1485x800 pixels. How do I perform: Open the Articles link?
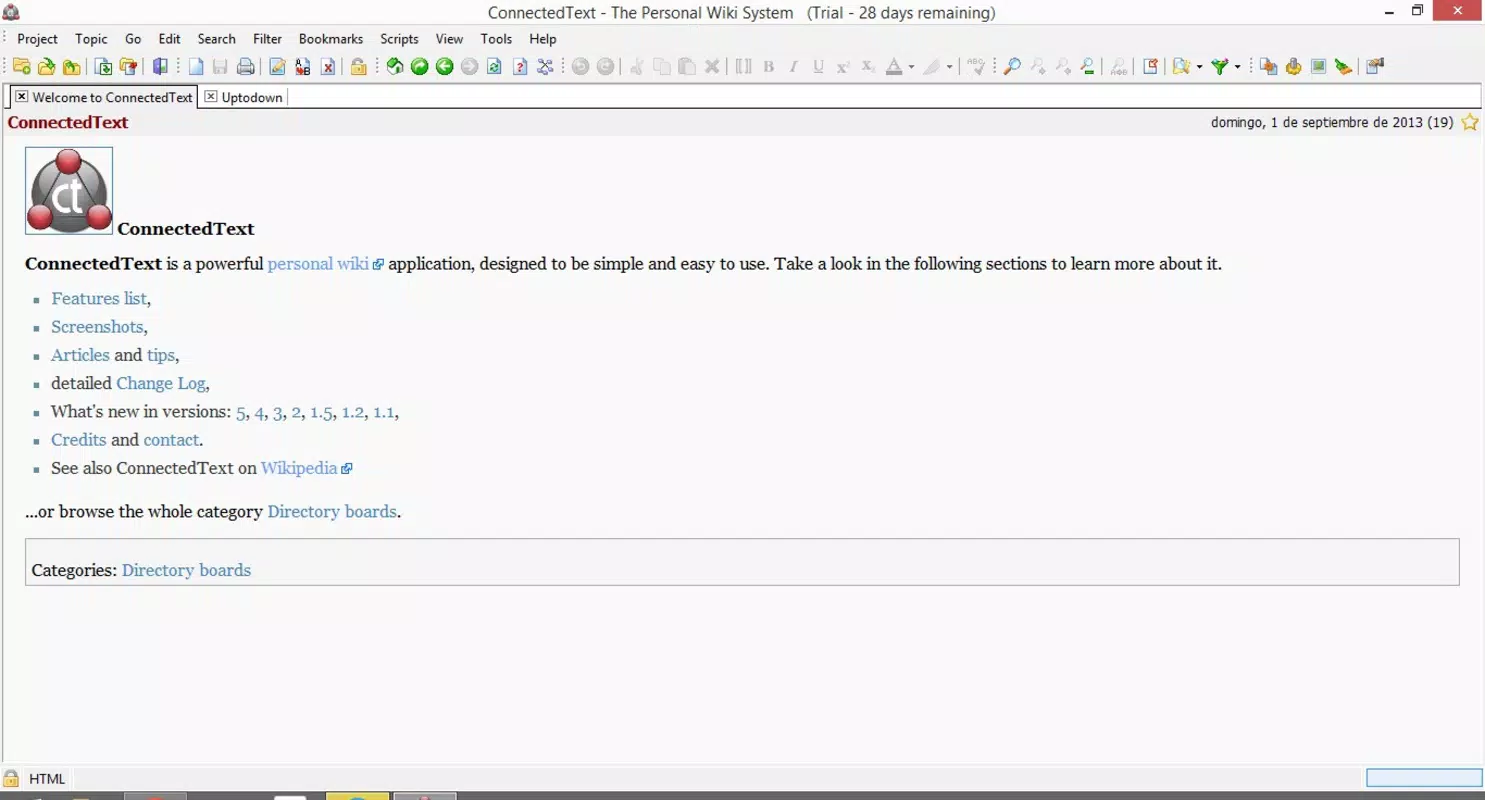80,355
